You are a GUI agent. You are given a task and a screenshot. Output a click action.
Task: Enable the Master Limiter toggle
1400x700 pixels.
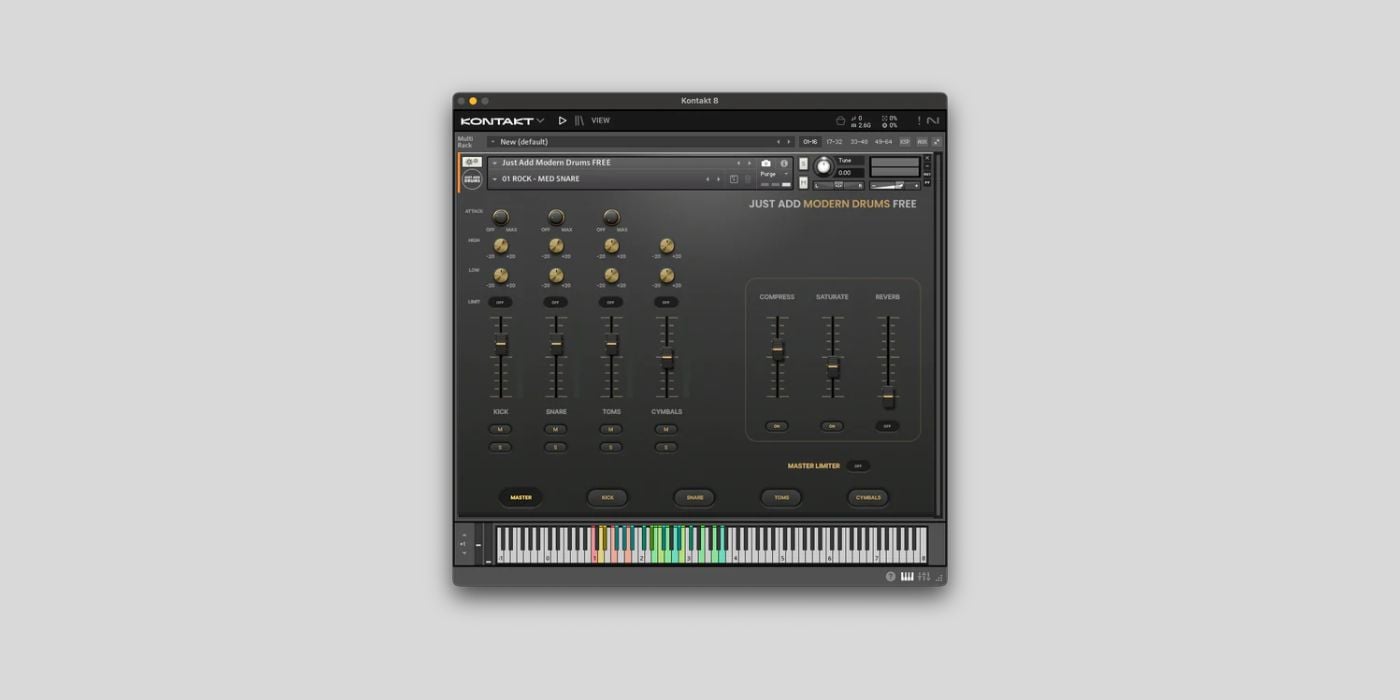click(858, 465)
